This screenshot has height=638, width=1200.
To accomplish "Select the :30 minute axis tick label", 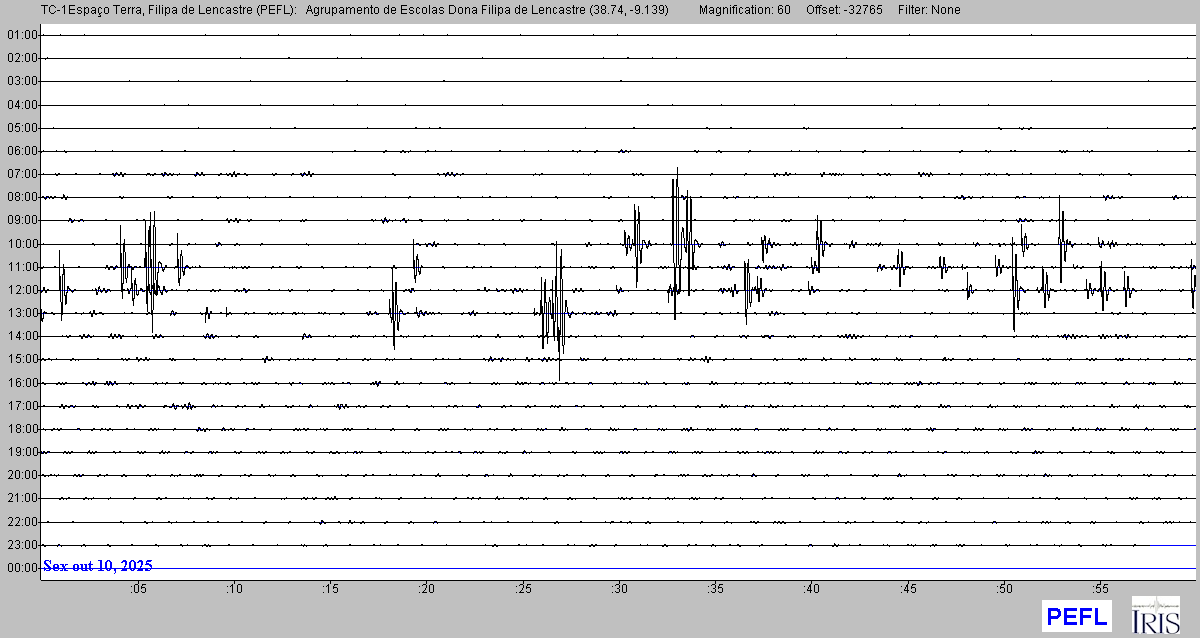I will (619, 589).
